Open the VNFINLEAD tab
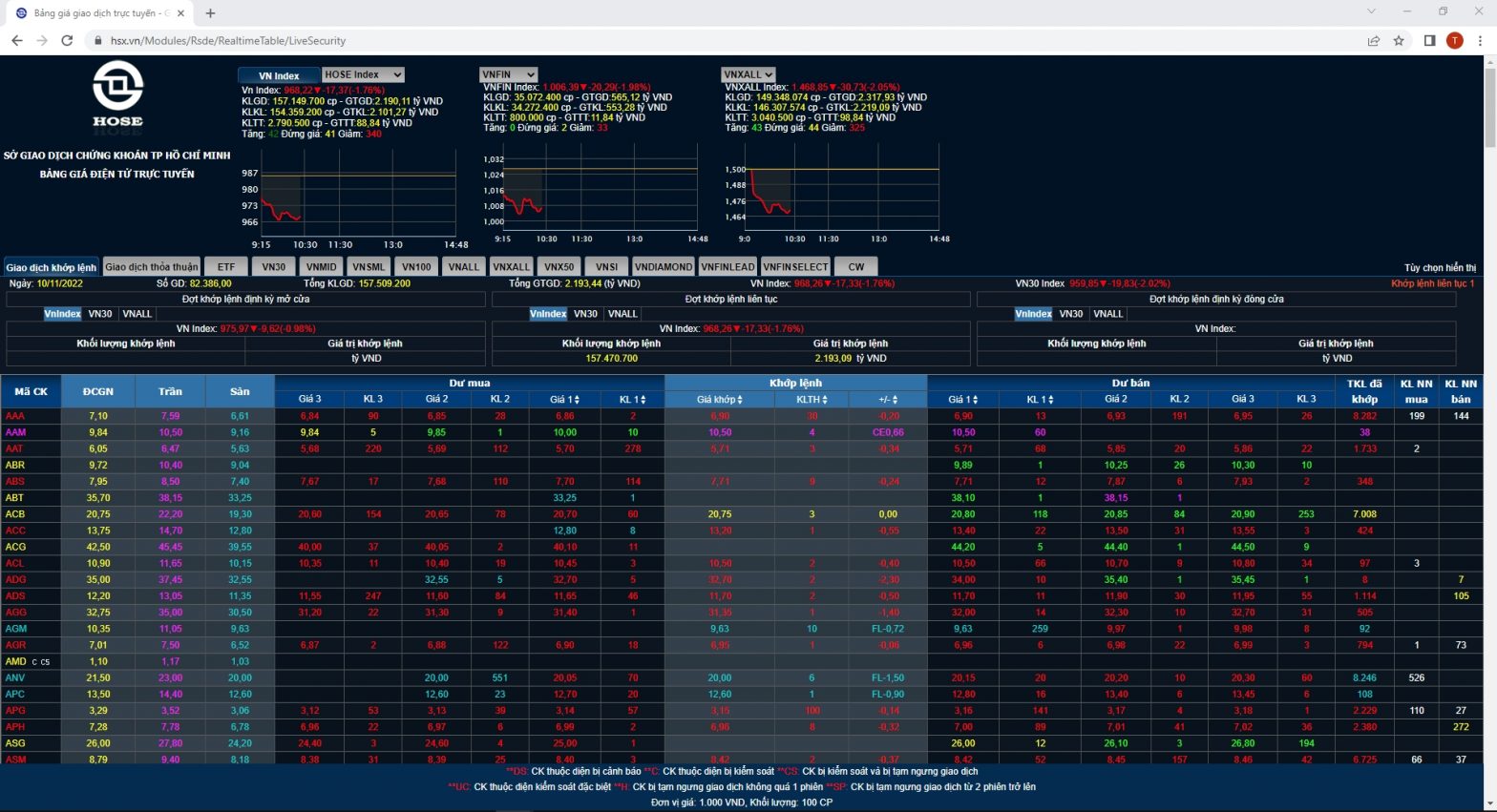This screenshot has width=1497, height=812. point(727,267)
